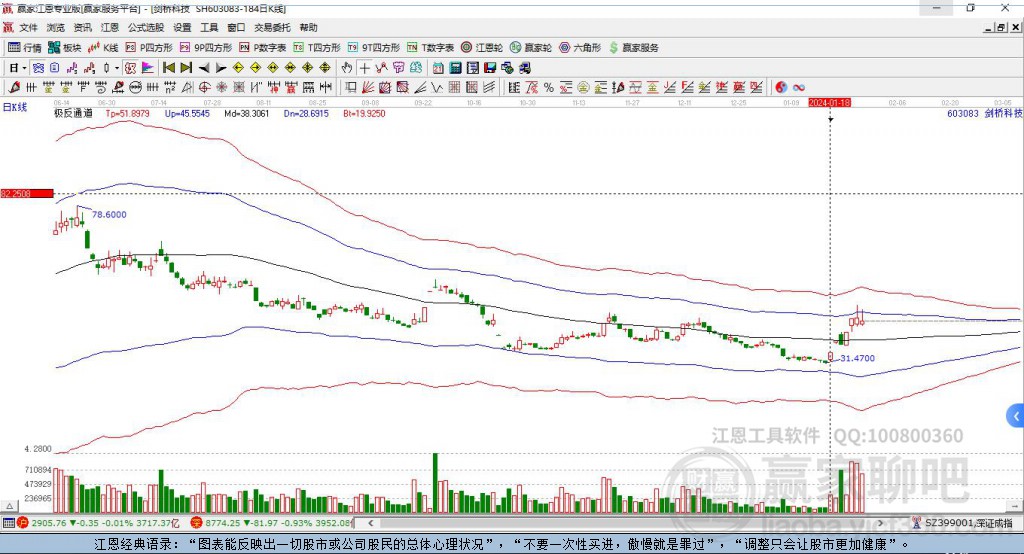Open T数字表 tool
This screenshot has width=1024, height=554.
tap(430, 48)
